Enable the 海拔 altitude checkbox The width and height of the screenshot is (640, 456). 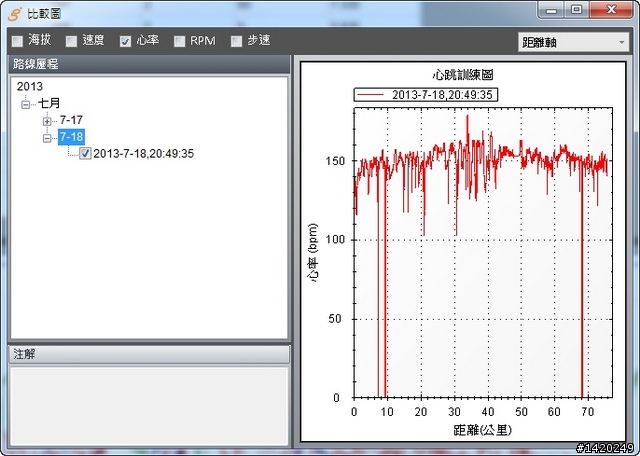click(x=18, y=41)
